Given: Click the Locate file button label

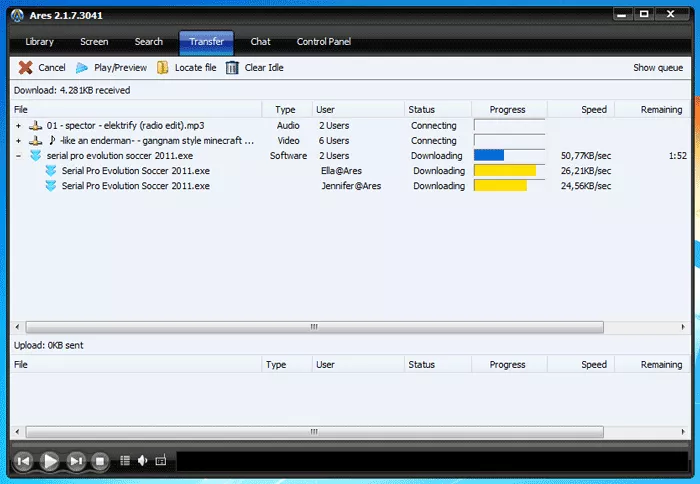Looking at the screenshot, I should [x=196, y=67].
